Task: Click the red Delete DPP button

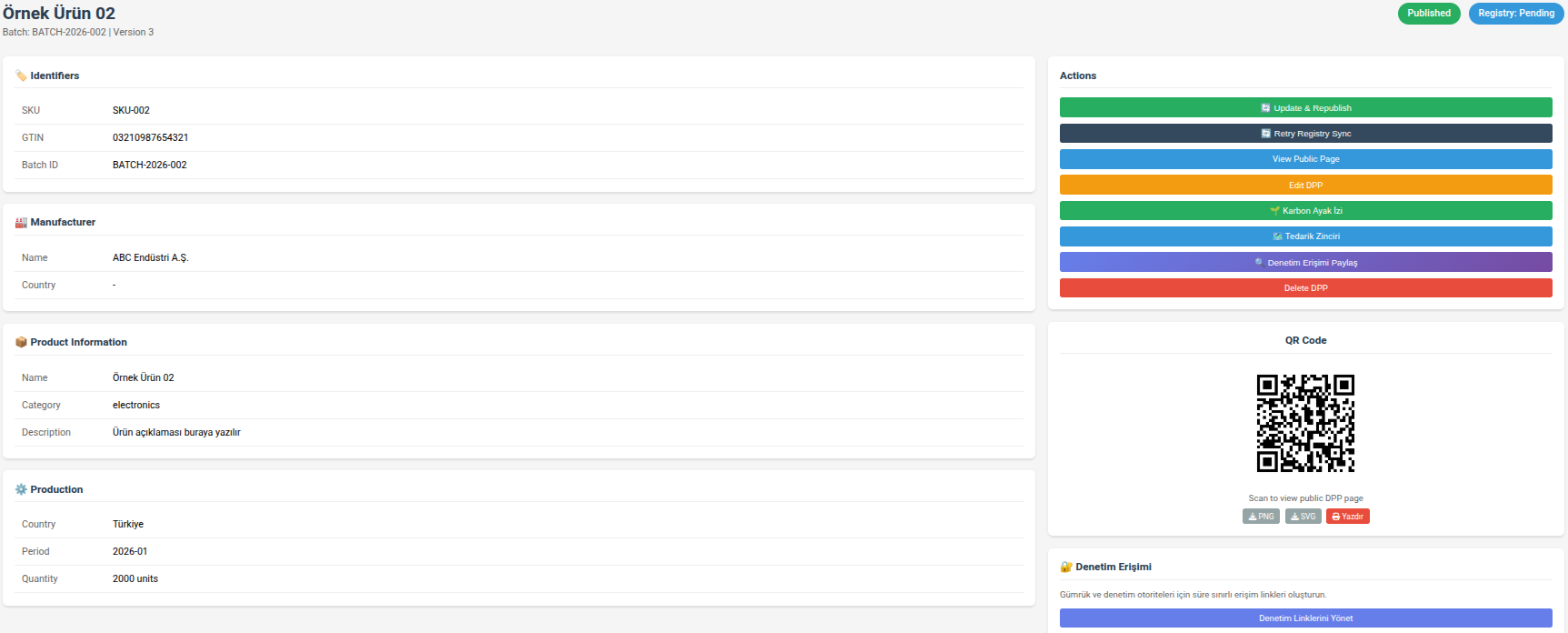Action: coord(1305,287)
